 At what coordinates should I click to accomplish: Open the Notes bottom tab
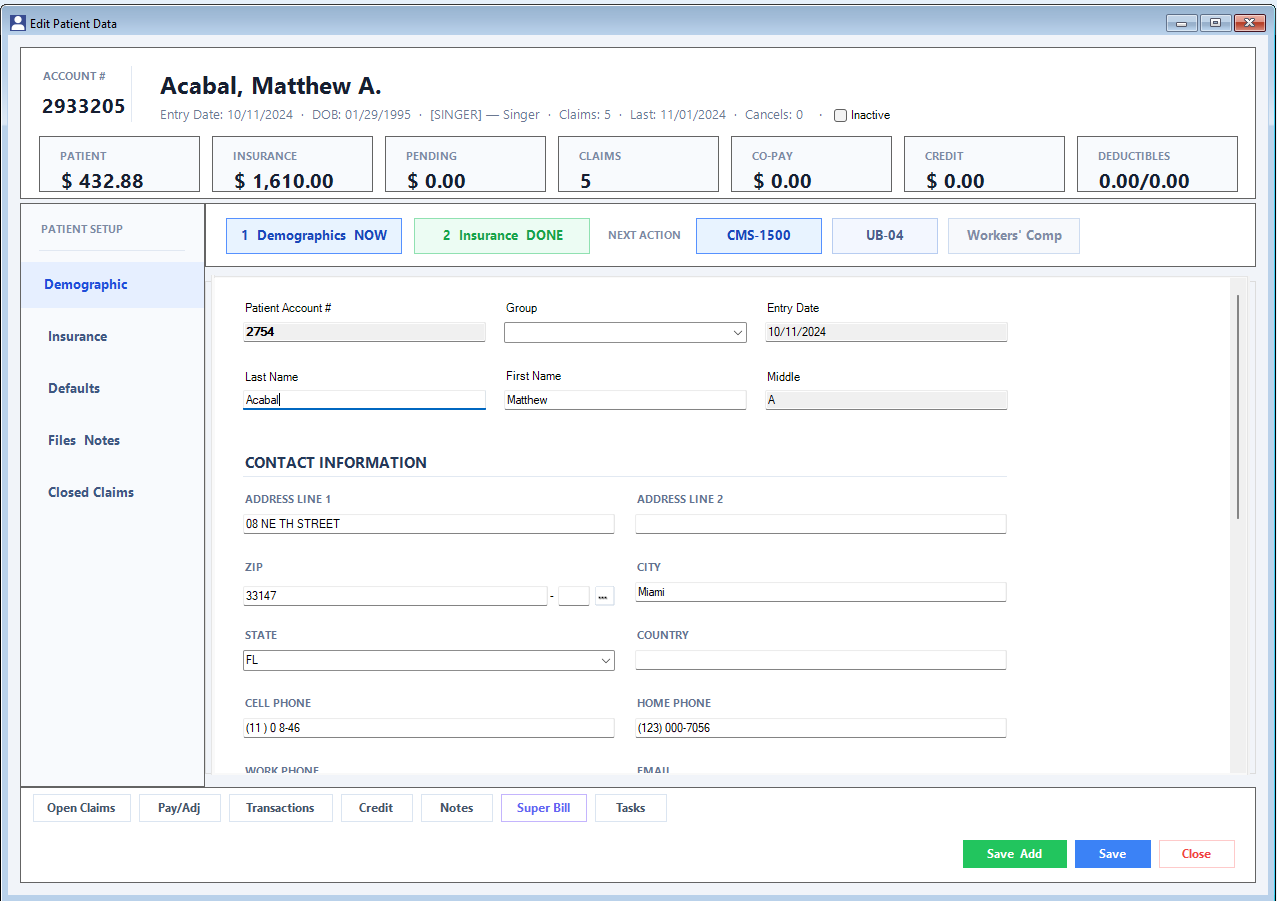coord(457,808)
